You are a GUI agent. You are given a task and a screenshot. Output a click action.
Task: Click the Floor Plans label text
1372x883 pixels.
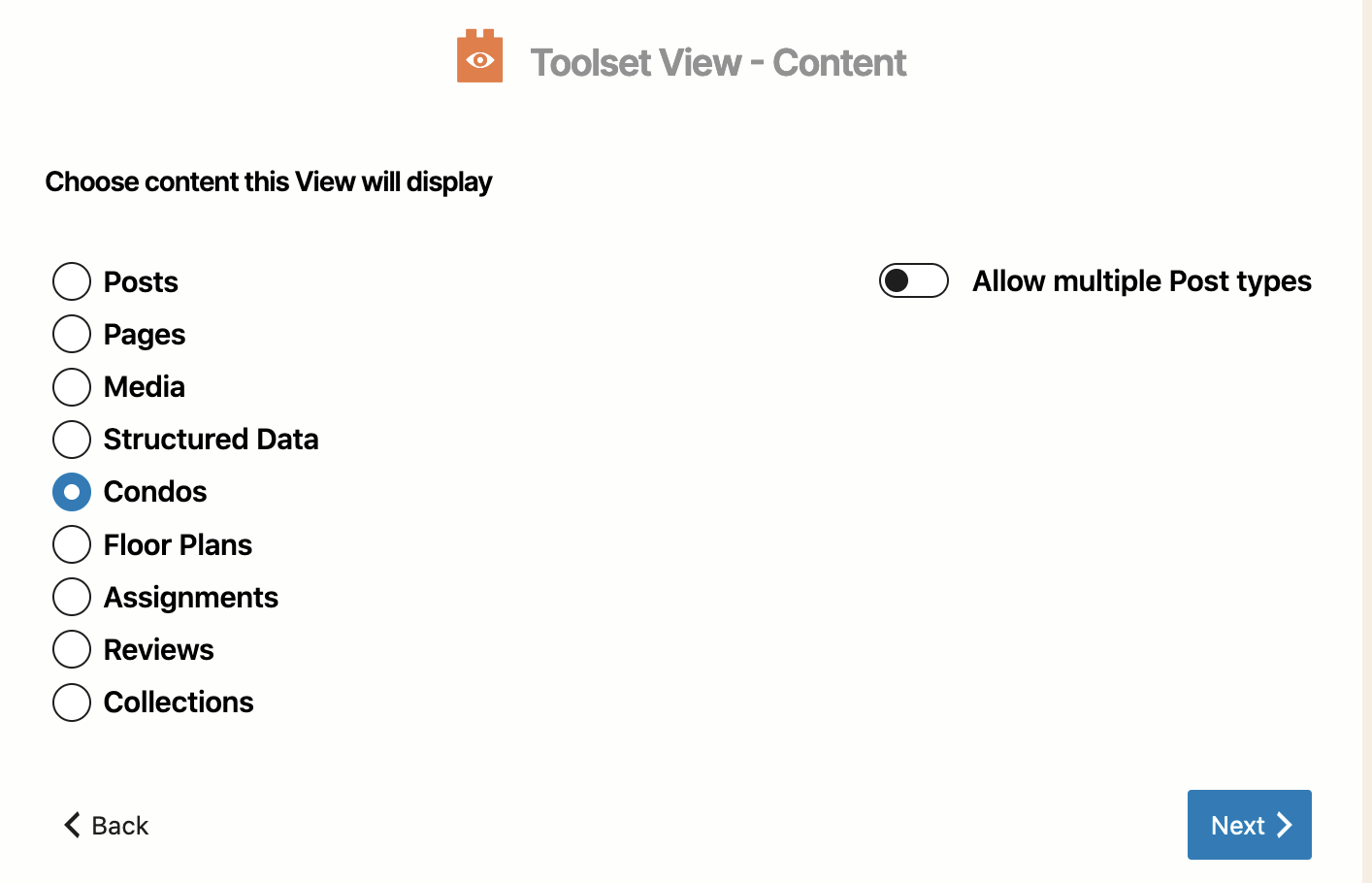tap(178, 544)
